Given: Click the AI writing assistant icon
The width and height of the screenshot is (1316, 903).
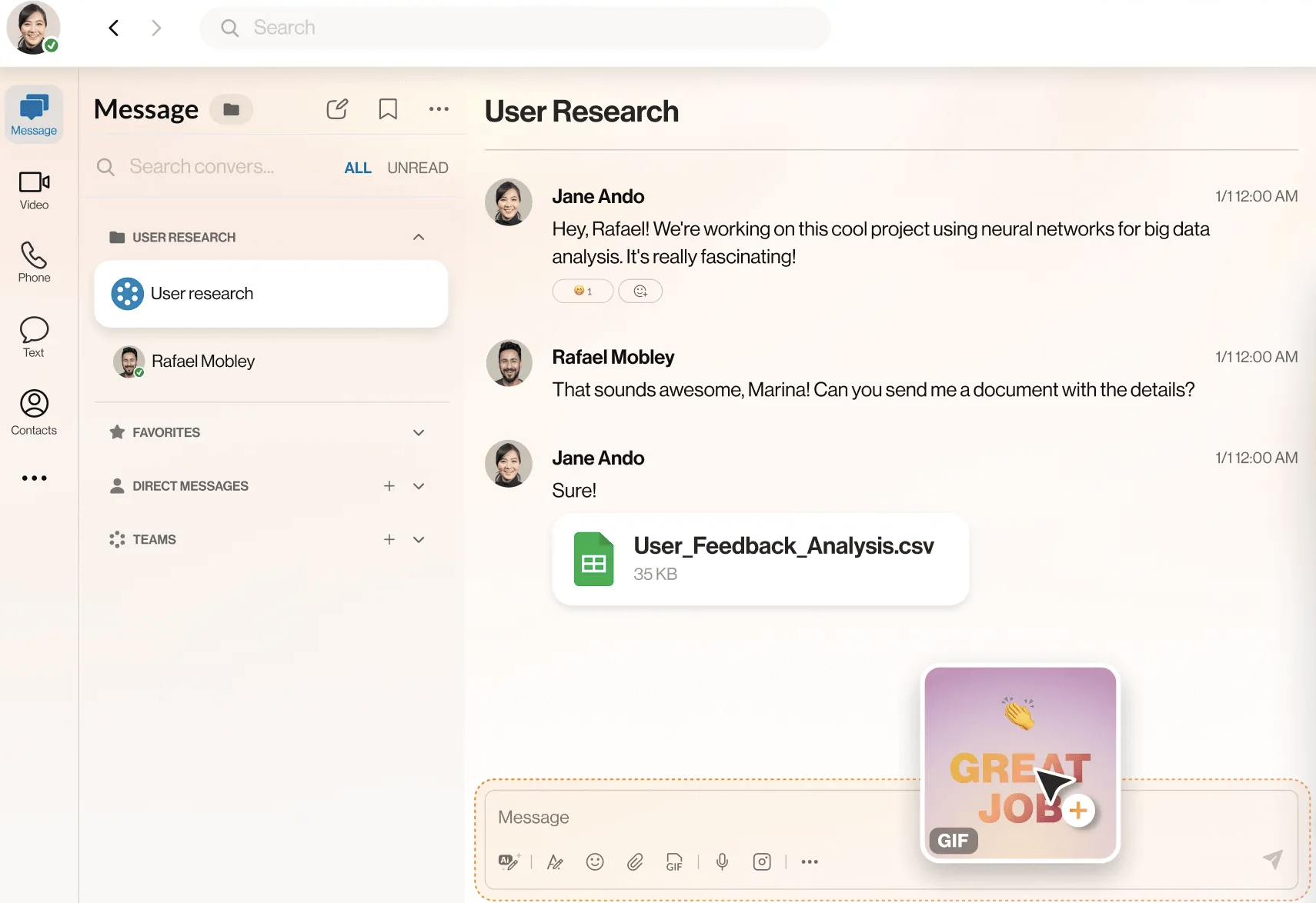Looking at the screenshot, I should click(x=509, y=861).
